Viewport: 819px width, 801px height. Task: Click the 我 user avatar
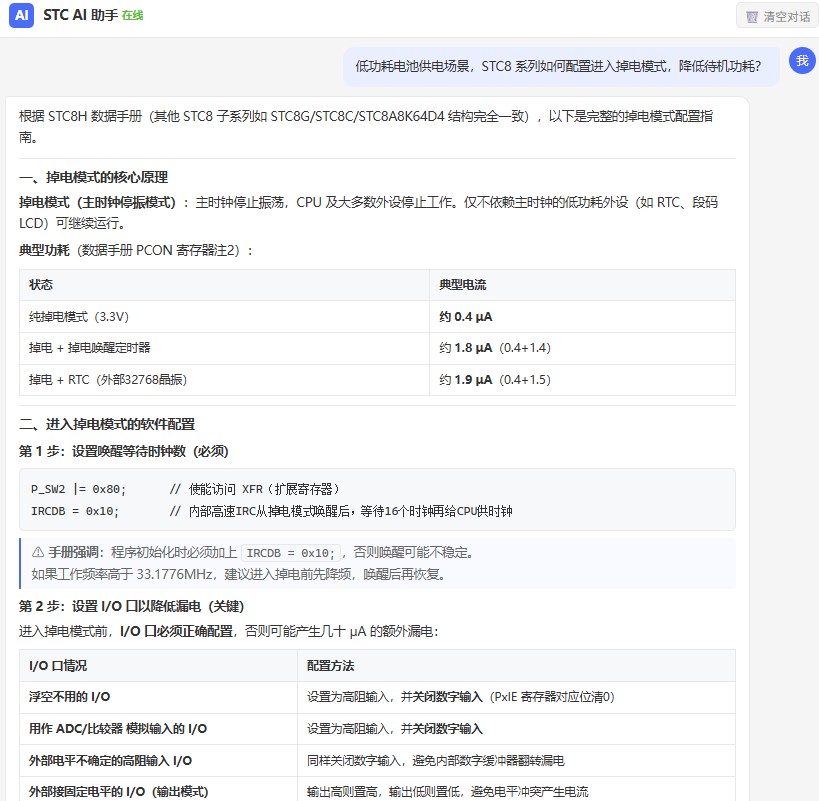802,61
